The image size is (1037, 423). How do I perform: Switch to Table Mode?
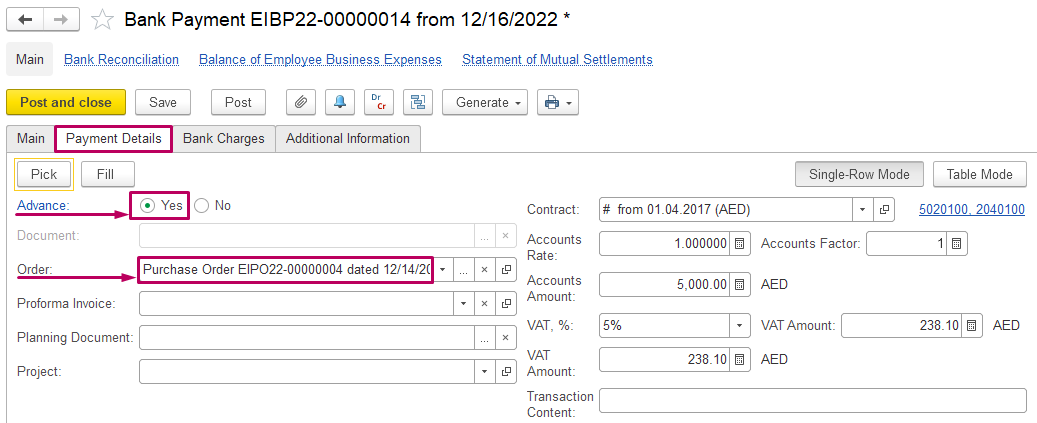coord(980,174)
